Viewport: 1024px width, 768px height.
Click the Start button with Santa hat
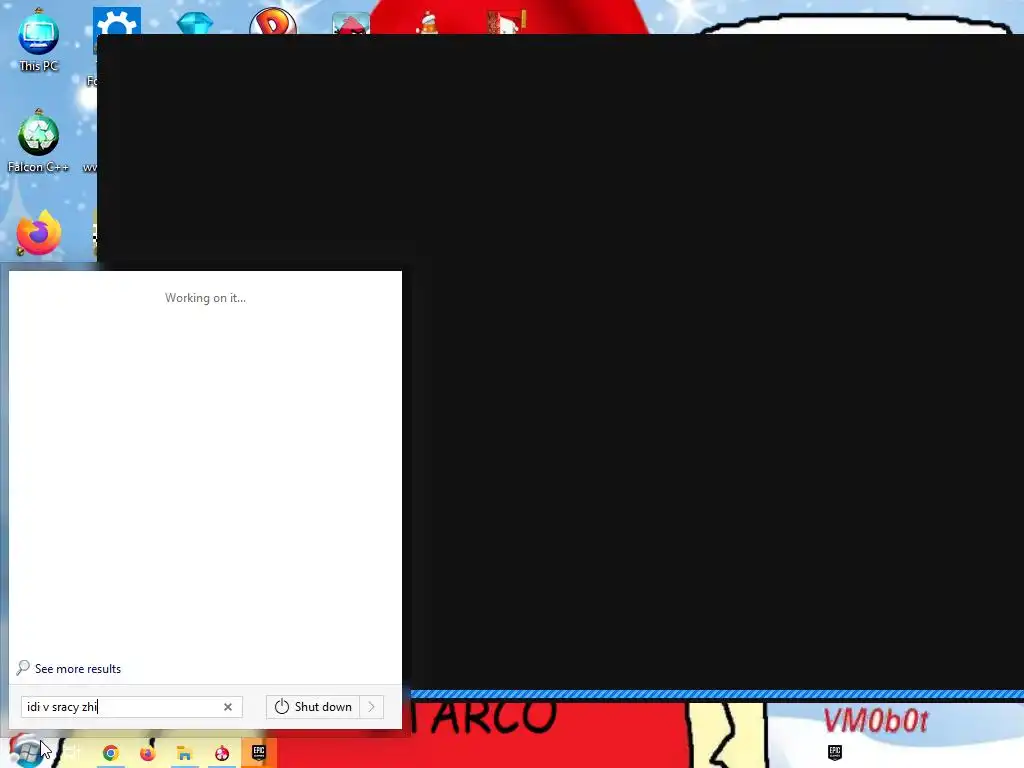(25, 751)
